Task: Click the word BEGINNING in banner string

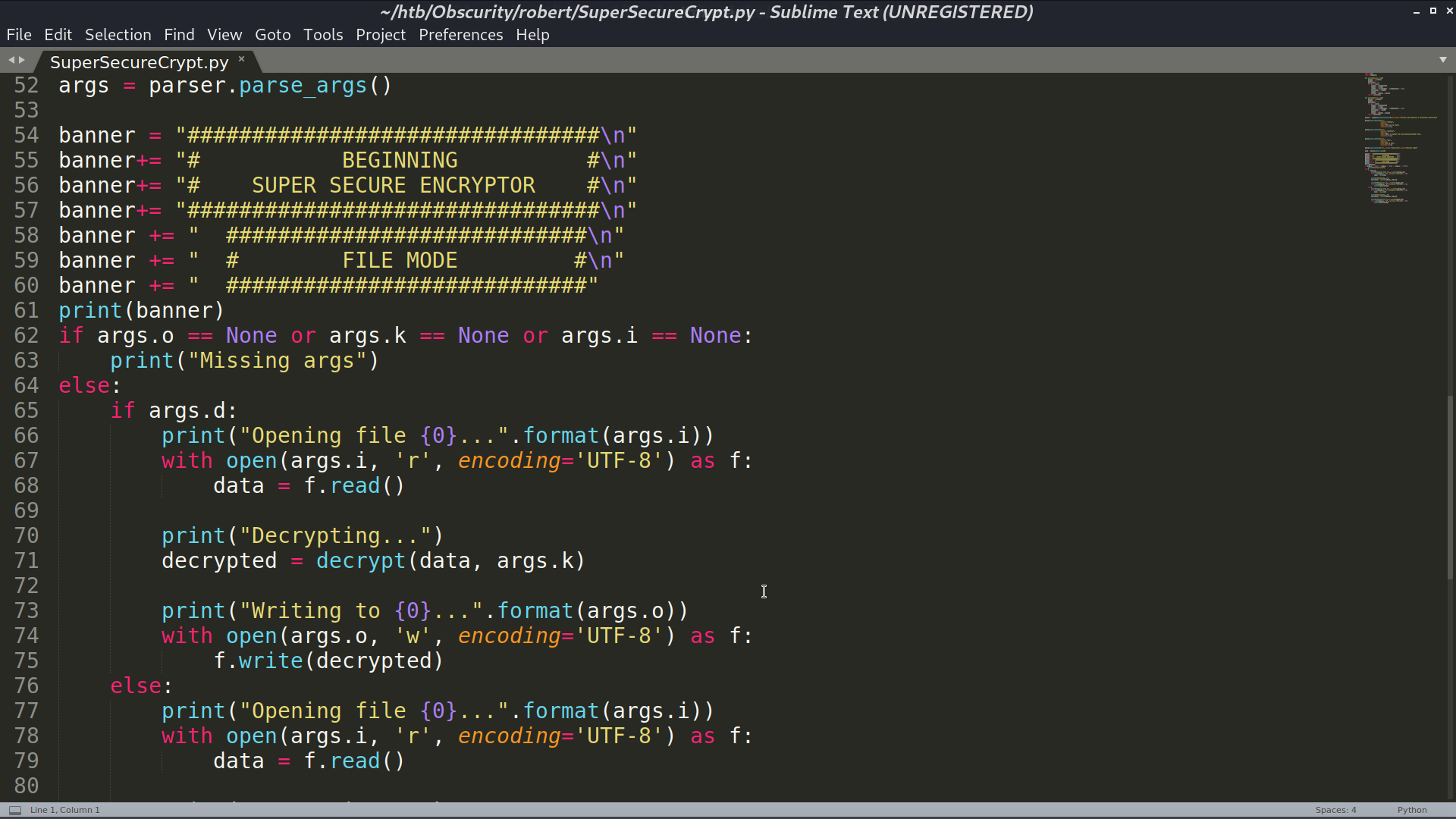Action: click(x=400, y=161)
